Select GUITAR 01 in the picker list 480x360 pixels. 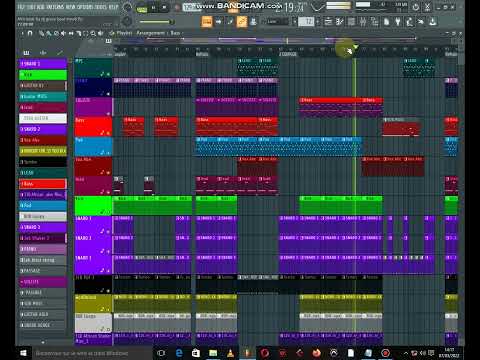(x=43, y=86)
